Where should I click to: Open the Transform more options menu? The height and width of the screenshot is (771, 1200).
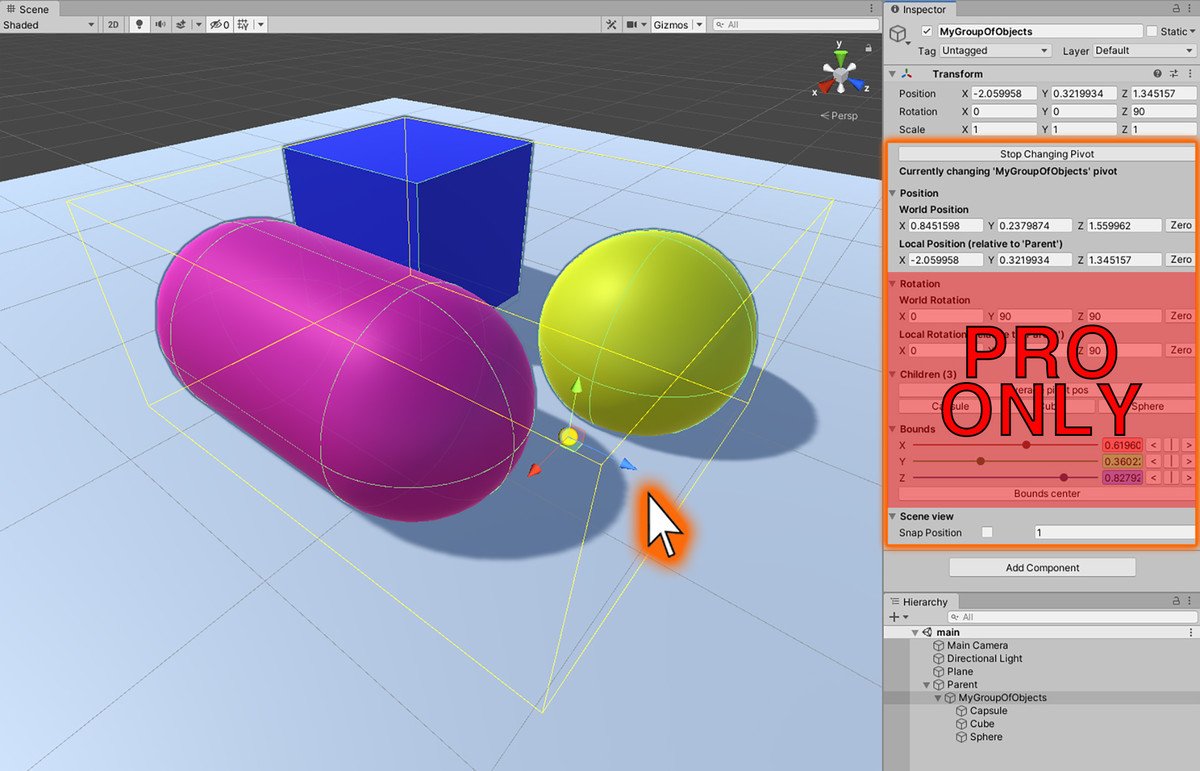pyautogui.click(x=1188, y=73)
